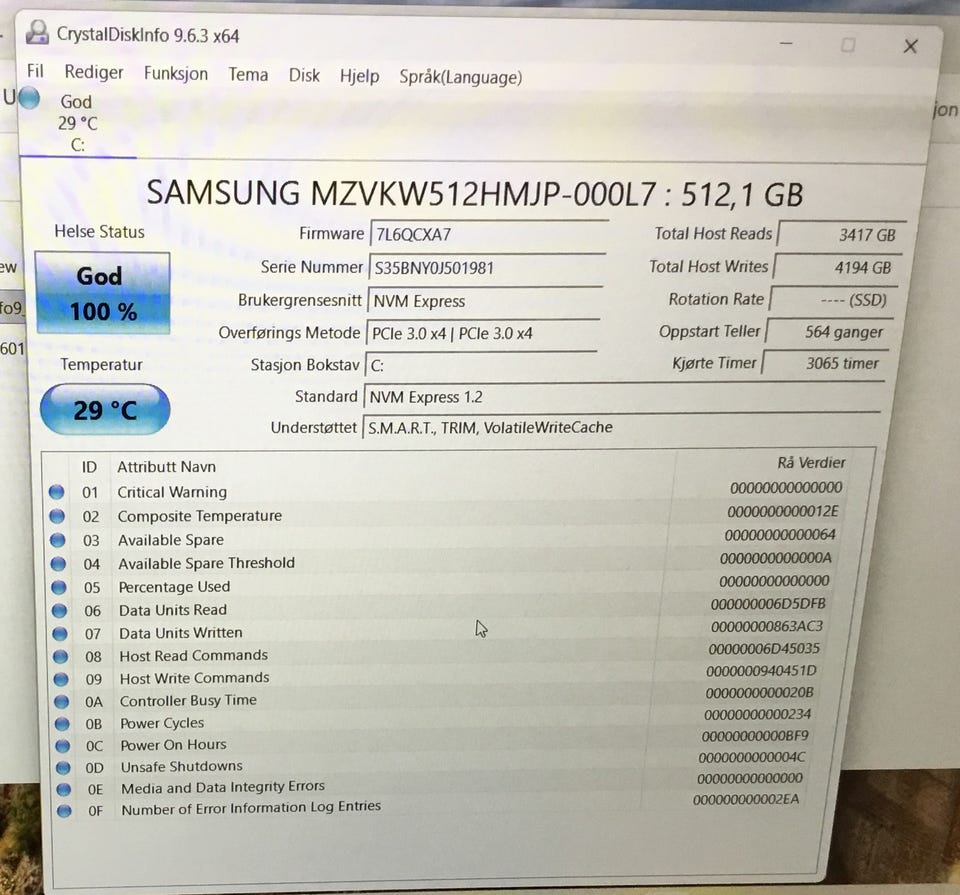Click the 29 °C temperature button
Viewport: 960px width, 895px height.
[x=105, y=410]
